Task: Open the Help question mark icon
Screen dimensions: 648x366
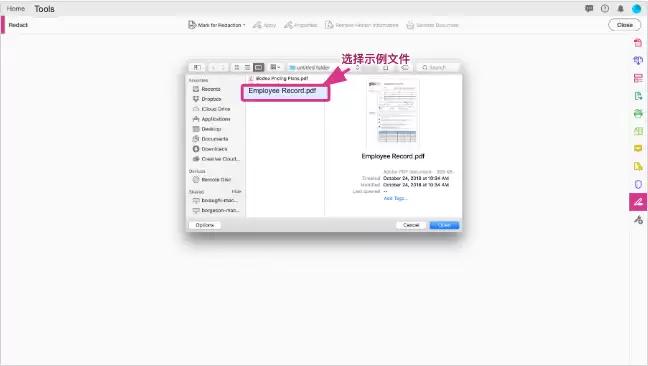Action: pos(605,8)
